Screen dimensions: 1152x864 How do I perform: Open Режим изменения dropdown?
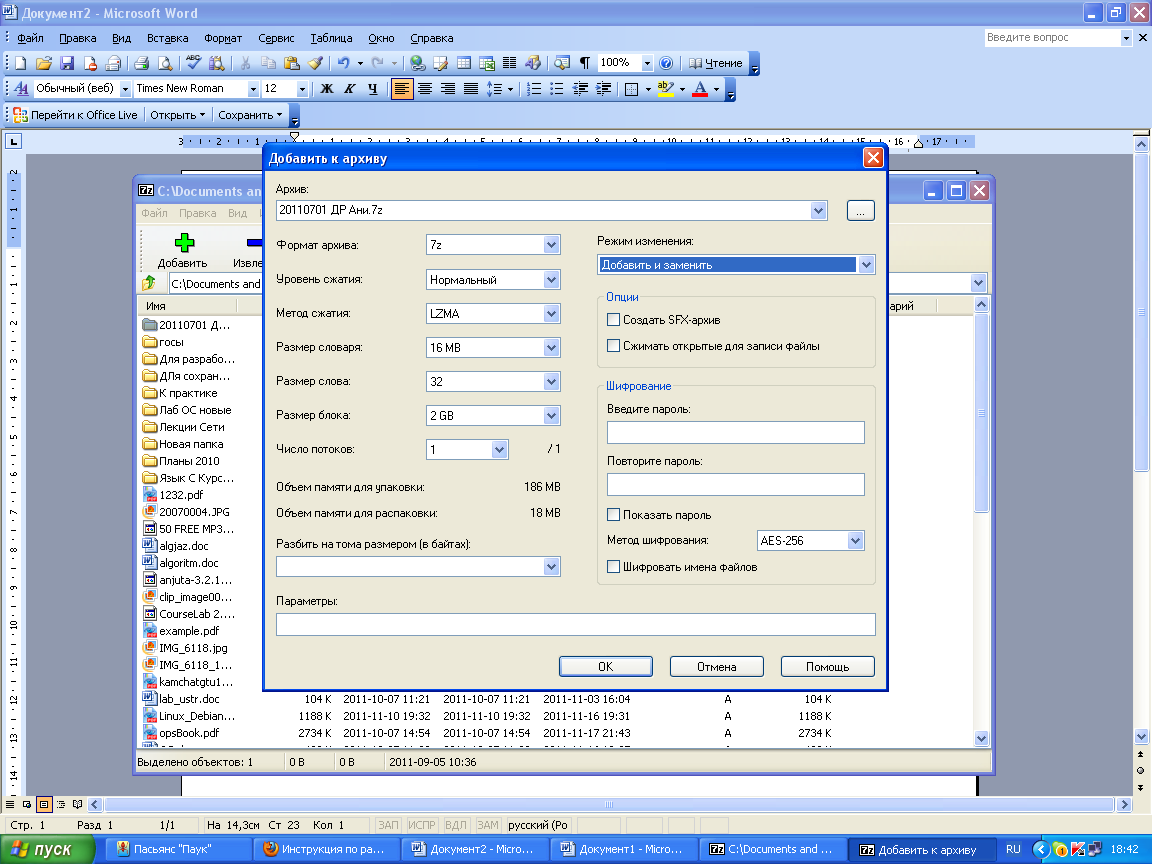(866, 264)
